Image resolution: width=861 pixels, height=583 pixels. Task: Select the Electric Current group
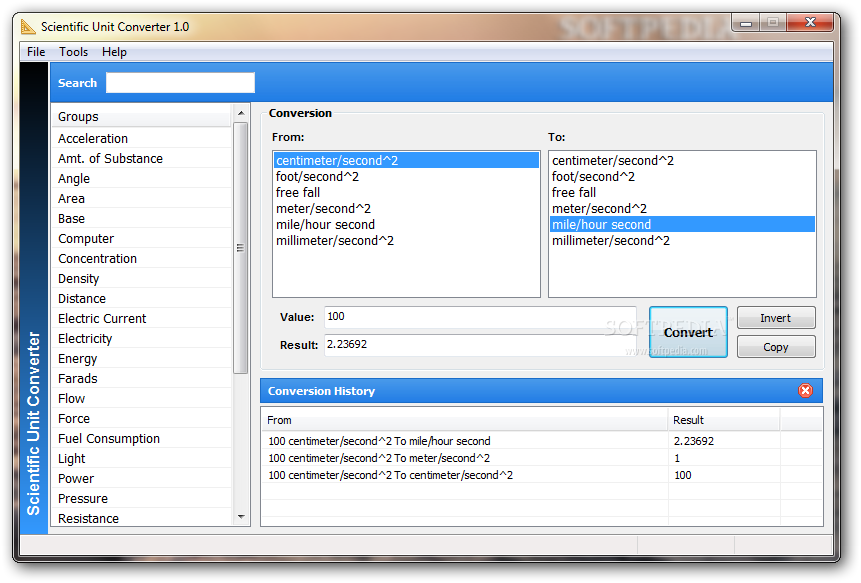142,319
